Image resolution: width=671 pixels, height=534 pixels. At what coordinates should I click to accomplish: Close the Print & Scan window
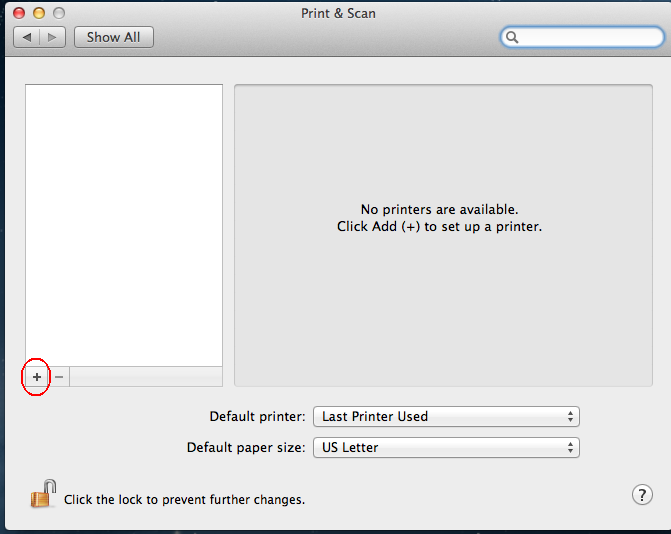[x=19, y=13]
